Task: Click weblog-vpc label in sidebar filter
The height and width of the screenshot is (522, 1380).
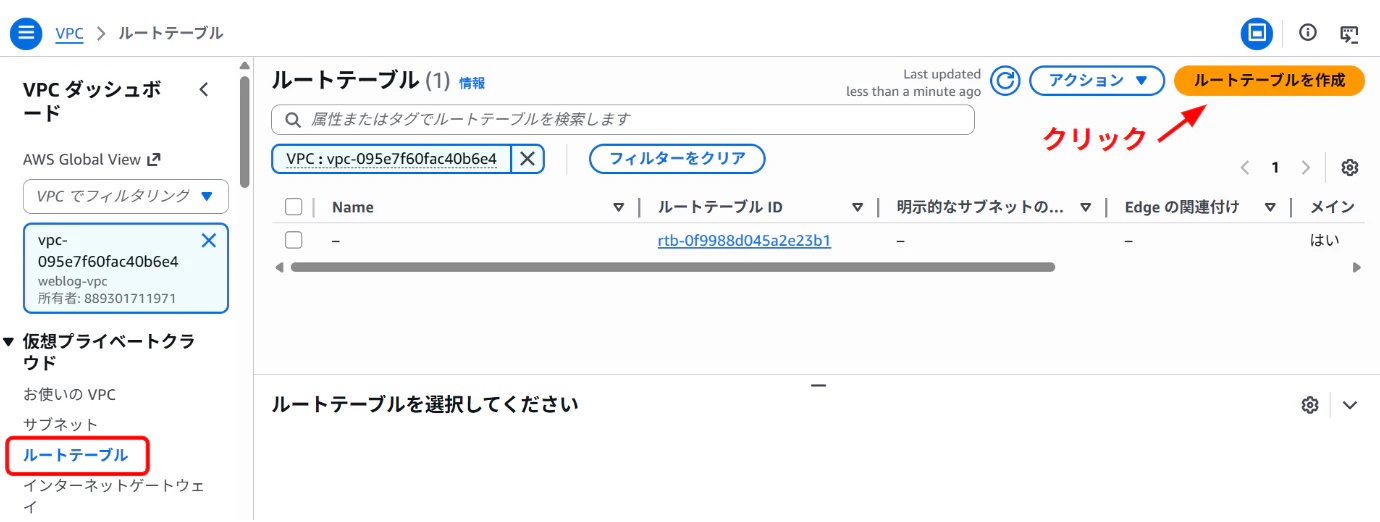Action: (x=72, y=281)
